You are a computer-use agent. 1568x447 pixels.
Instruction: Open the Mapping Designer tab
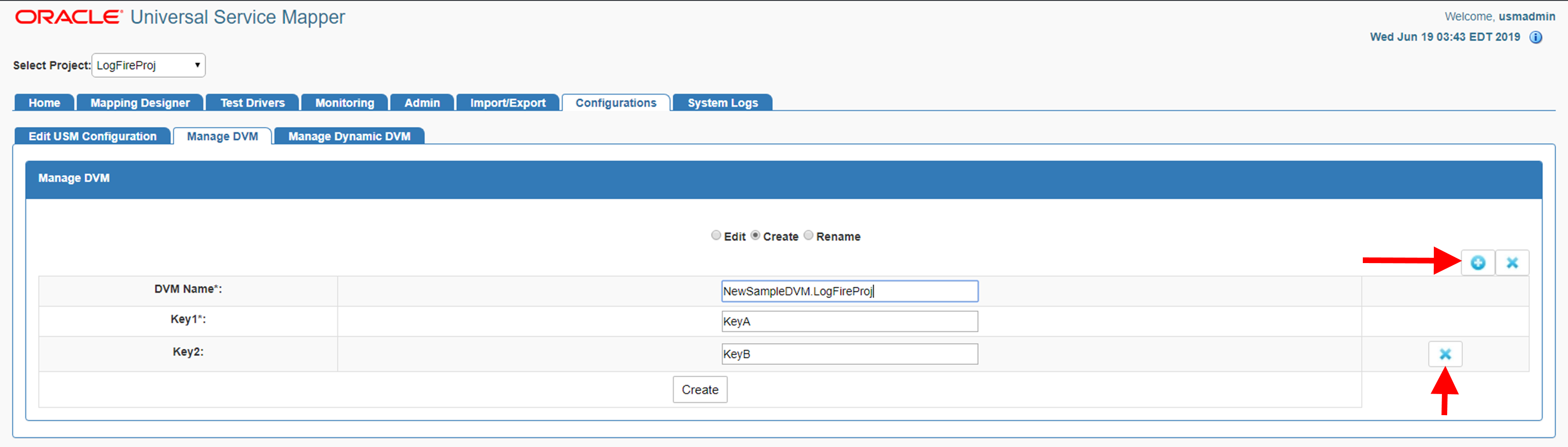[140, 103]
